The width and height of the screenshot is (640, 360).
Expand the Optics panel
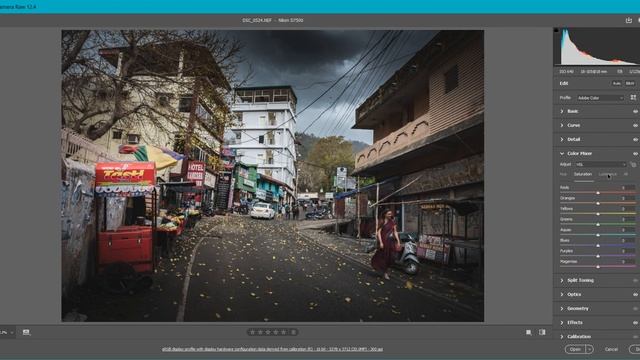click(x=562, y=294)
